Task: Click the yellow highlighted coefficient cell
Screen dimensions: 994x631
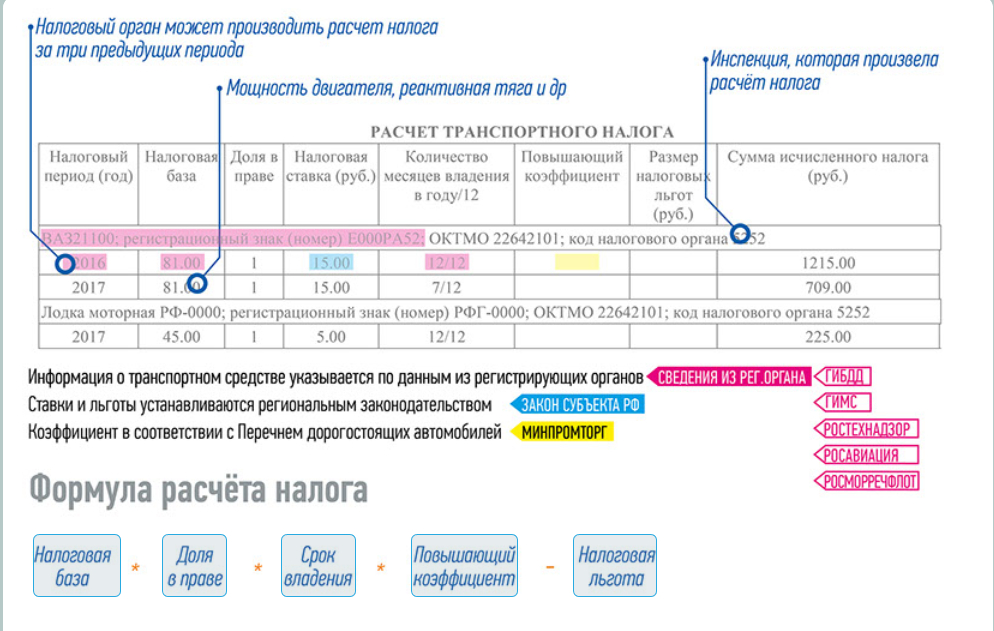Action: coord(577,263)
